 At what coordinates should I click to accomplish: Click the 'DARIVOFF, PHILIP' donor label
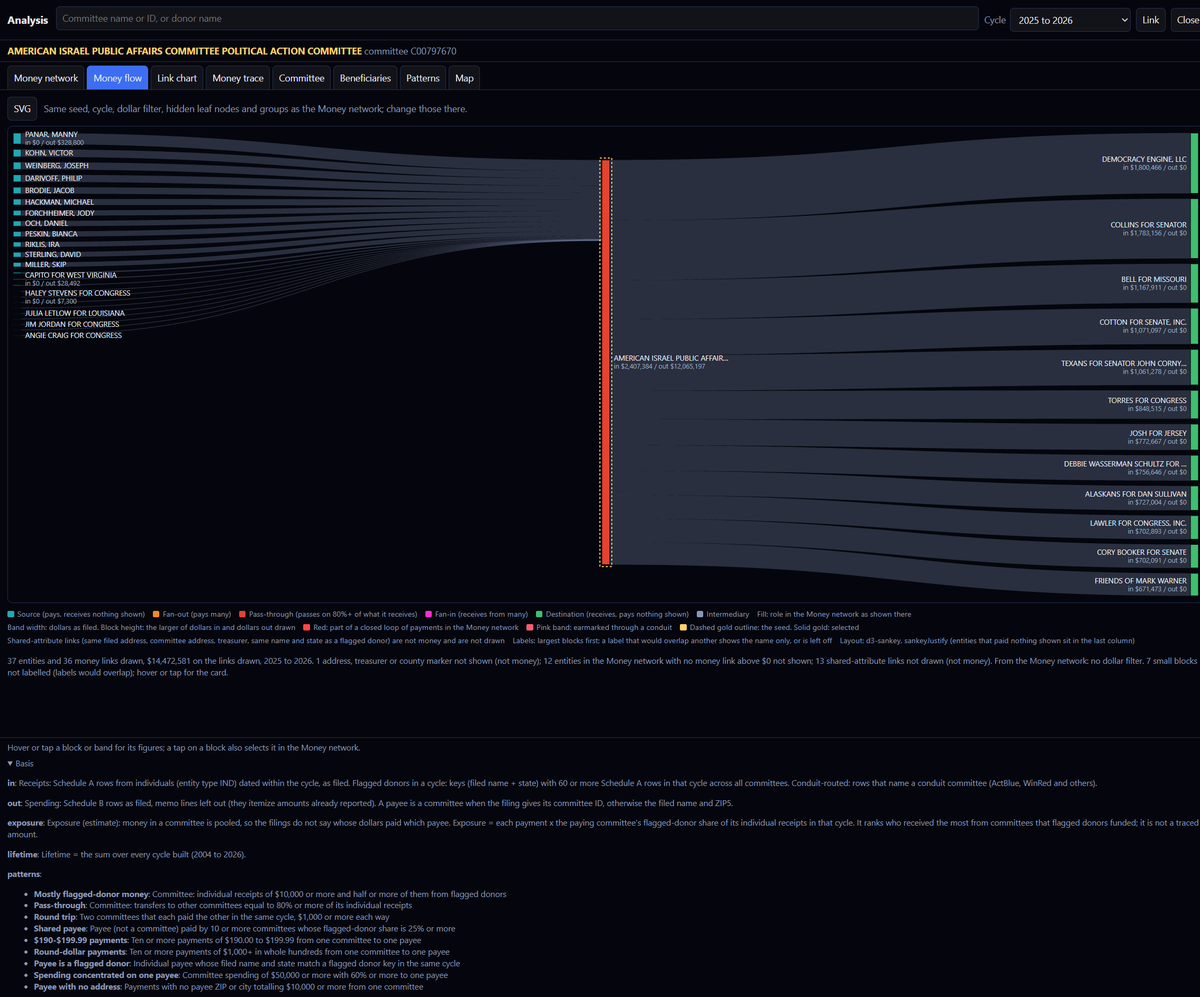pyautogui.click(x=54, y=178)
